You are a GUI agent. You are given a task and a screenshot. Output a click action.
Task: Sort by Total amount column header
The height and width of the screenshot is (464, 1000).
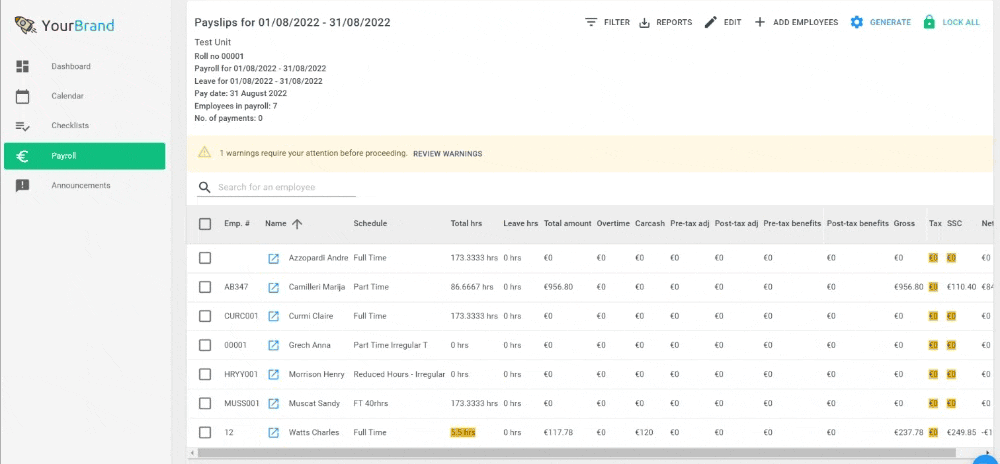click(x=568, y=224)
